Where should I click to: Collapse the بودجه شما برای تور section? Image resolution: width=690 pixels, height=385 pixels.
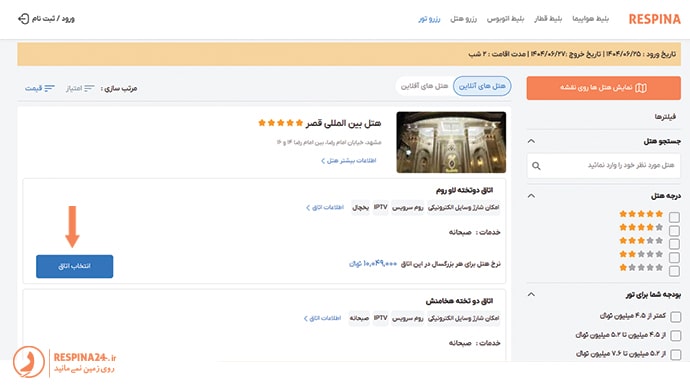(531, 294)
